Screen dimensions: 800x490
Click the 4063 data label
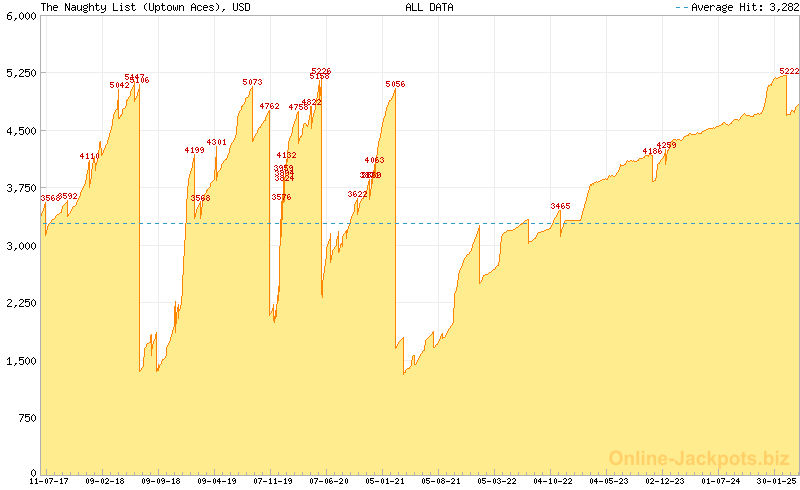tap(374, 160)
